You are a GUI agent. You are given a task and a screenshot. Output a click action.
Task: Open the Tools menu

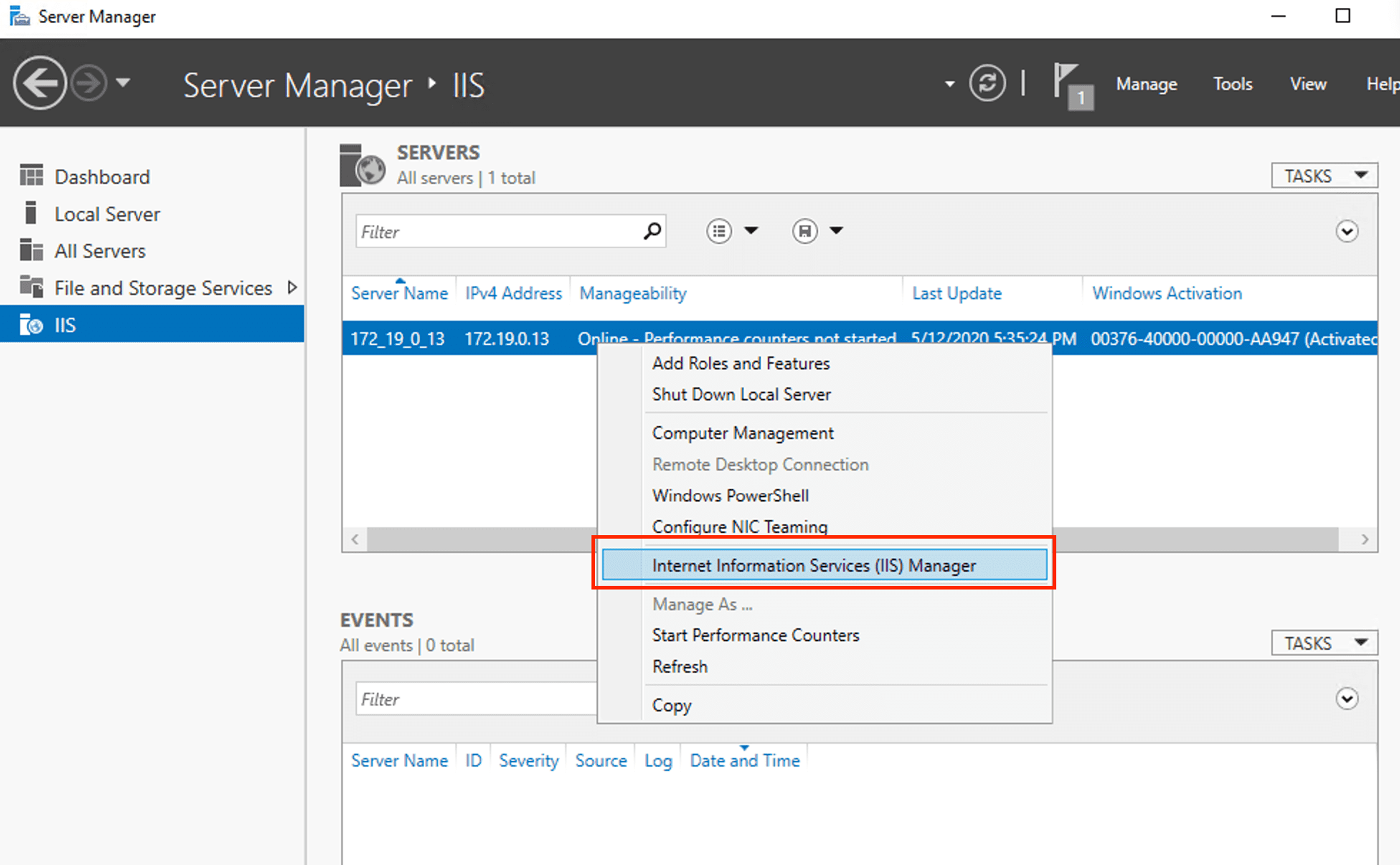[x=1232, y=84]
